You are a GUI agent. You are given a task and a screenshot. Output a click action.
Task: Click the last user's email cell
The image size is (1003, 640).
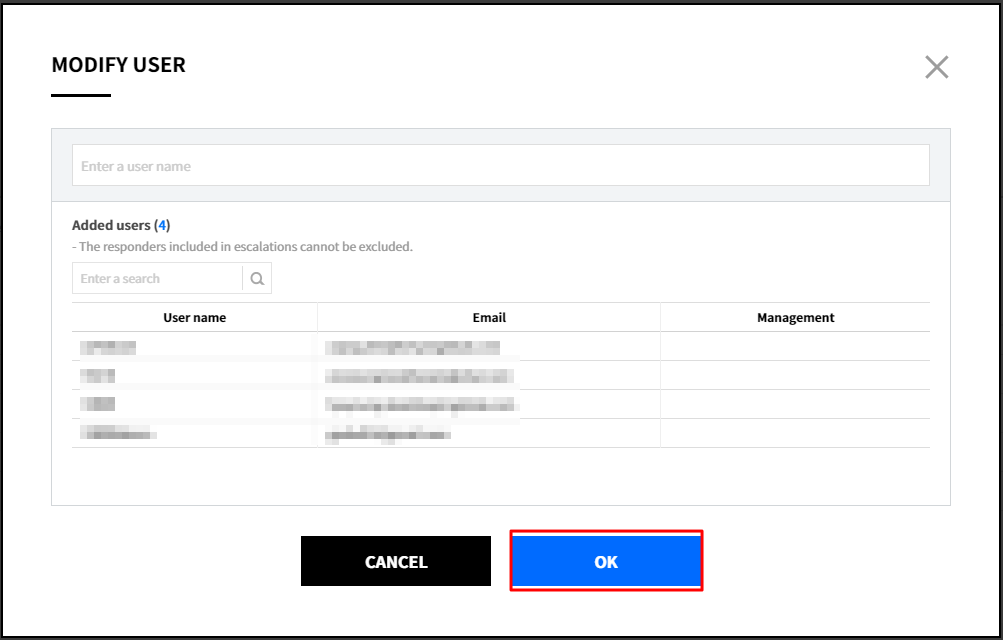tap(387, 434)
